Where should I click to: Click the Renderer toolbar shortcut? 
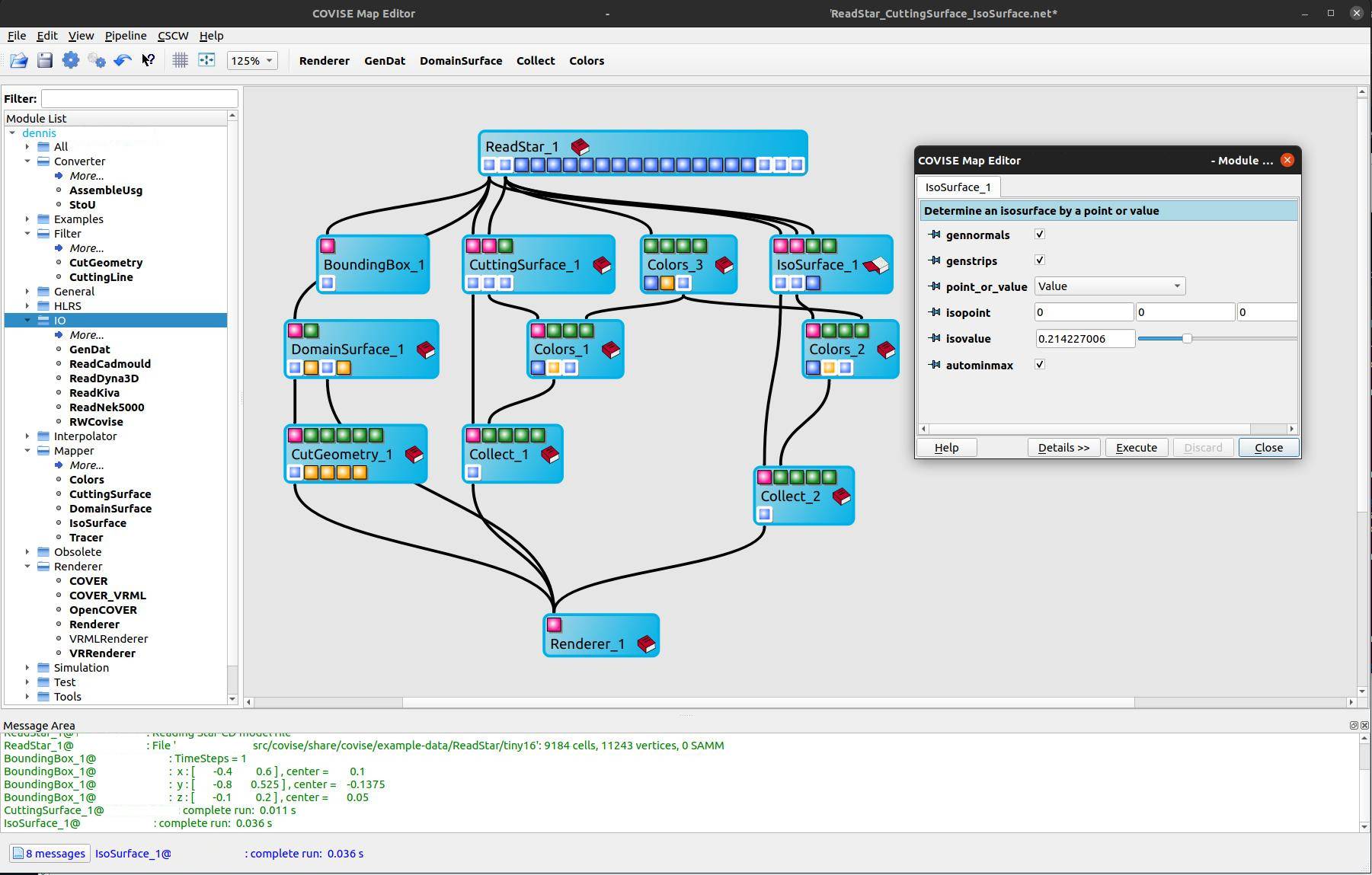(x=325, y=61)
